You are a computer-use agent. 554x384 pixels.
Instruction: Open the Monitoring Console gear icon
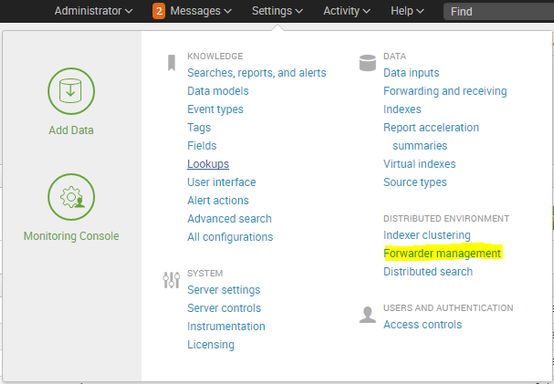71,197
